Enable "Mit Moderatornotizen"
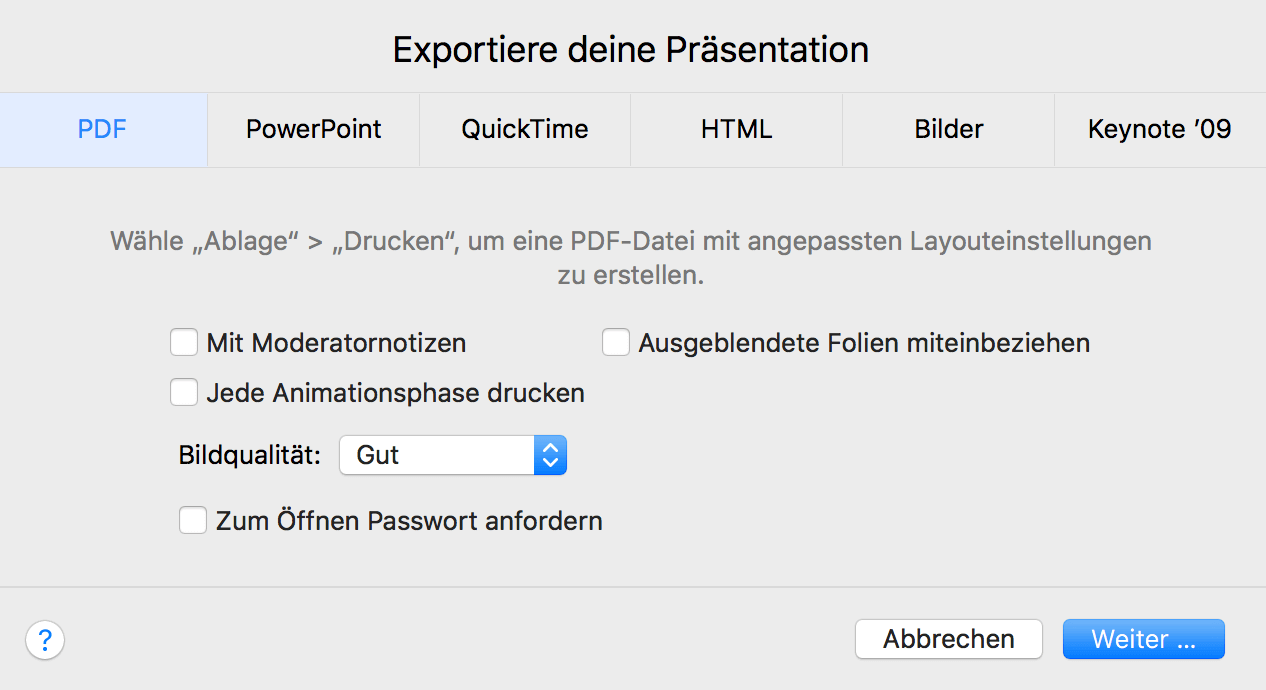The width and height of the screenshot is (1266, 690). coord(184,342)
